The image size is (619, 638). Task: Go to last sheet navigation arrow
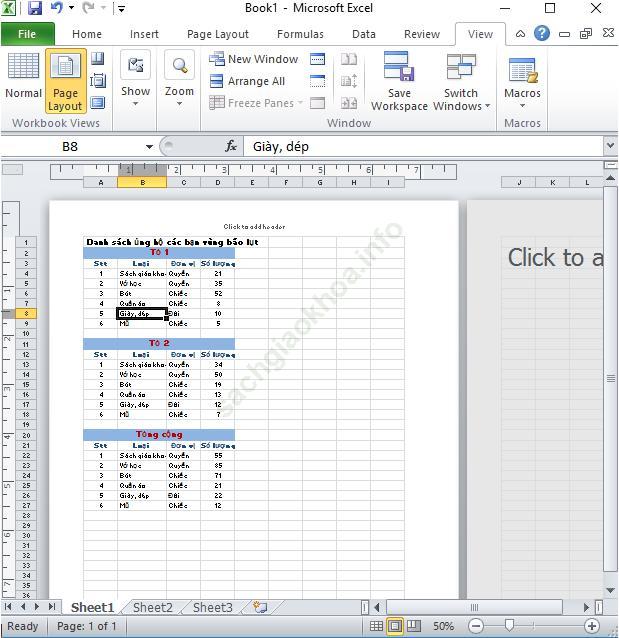52,607
